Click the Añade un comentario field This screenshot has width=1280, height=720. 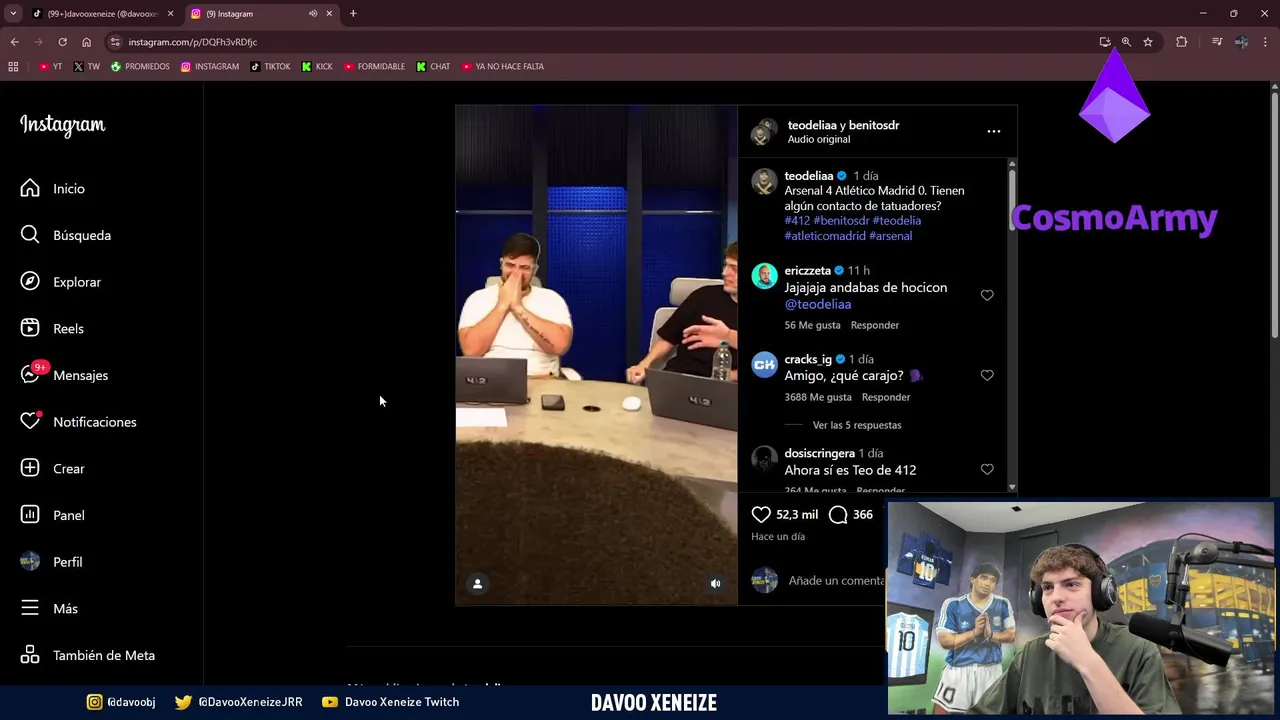[836, 580]
